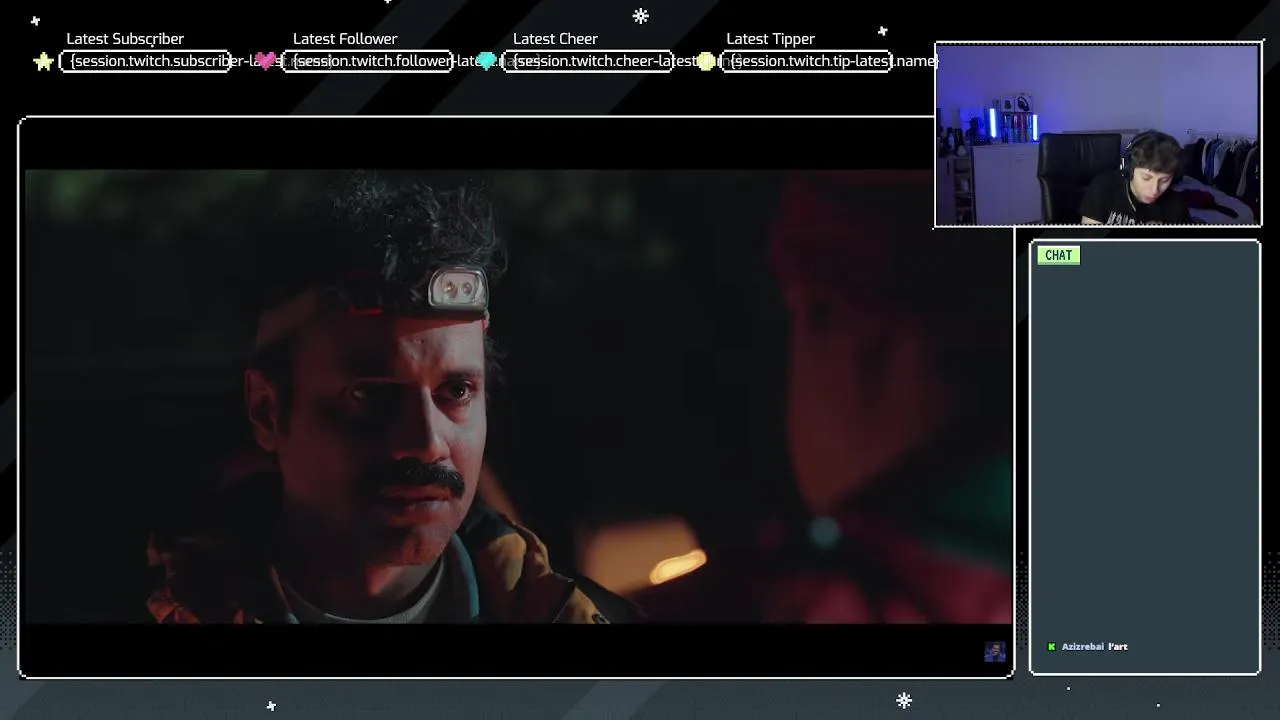Select the session.twitch.follower-latest name field
This screenshot has width=1280, height=720.
368,61
